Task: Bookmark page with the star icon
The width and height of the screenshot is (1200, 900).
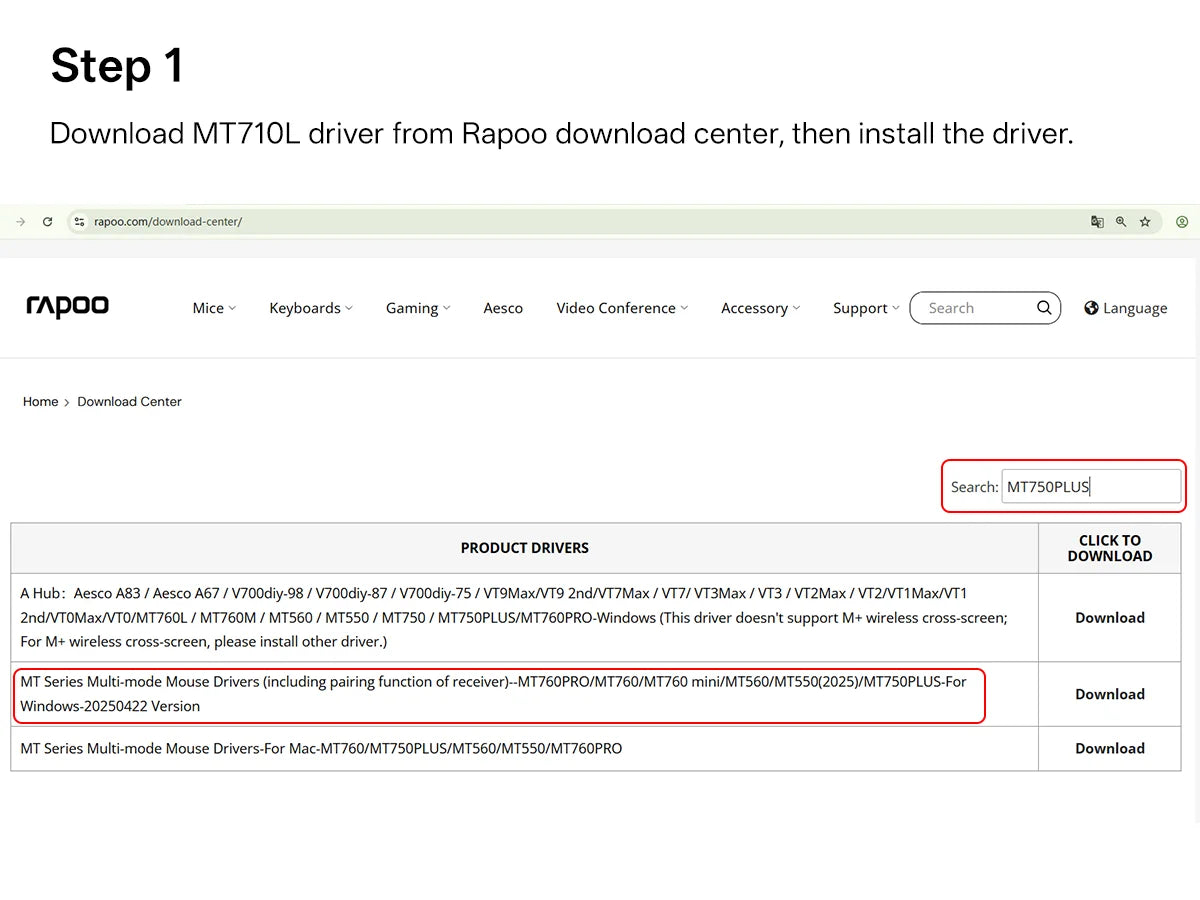Action: (x=1145, y=222)
